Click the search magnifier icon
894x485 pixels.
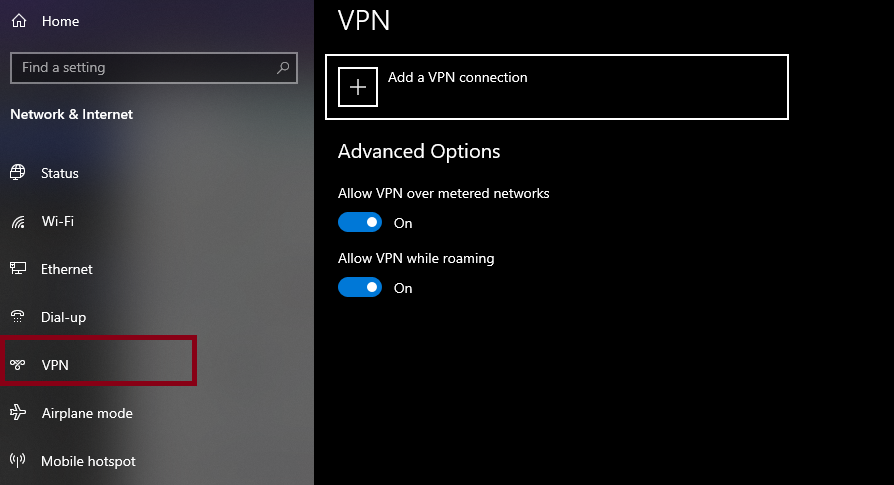pos(283,68)
